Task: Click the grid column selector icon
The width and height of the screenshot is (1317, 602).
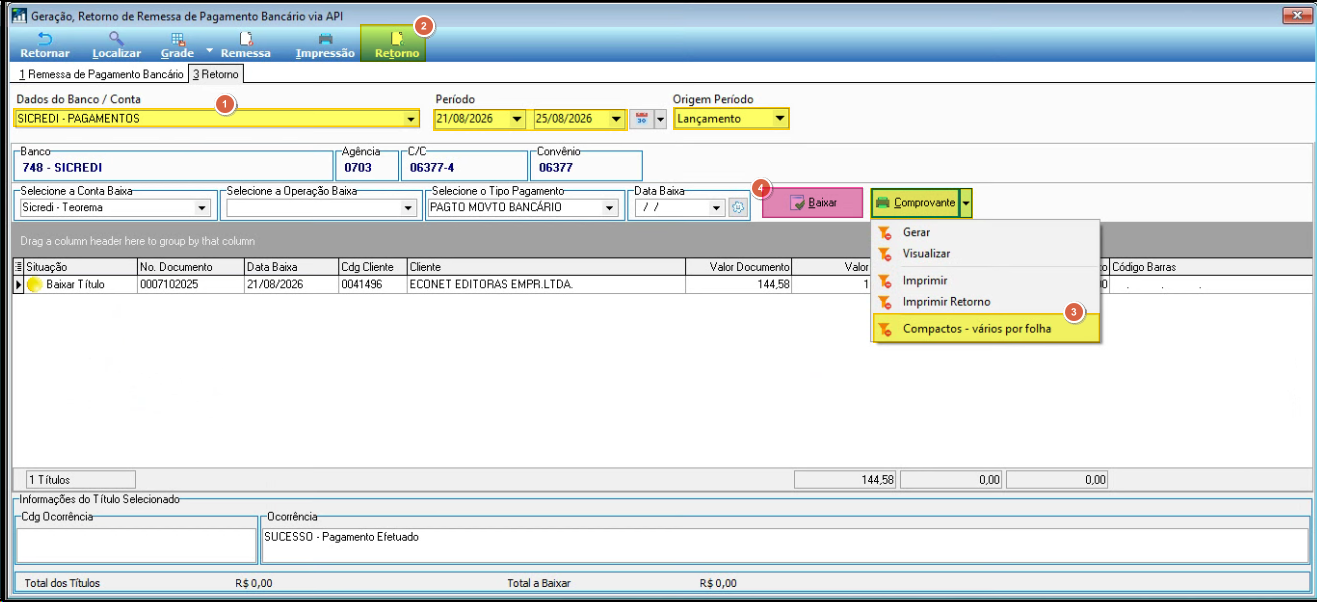Action: click(x=18, y=267)
